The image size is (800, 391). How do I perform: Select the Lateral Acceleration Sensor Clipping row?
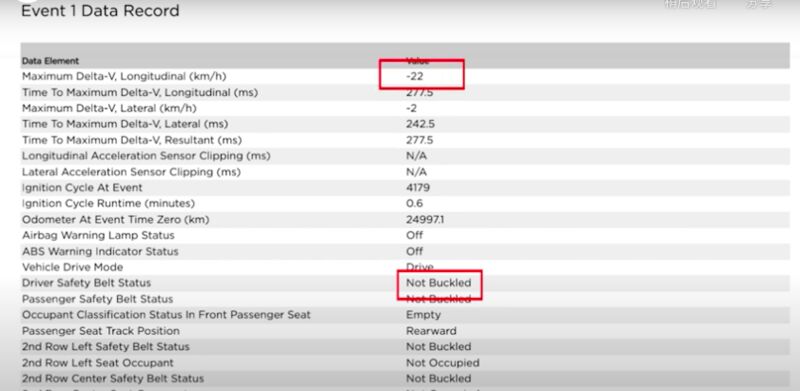(x=405, y=172)
